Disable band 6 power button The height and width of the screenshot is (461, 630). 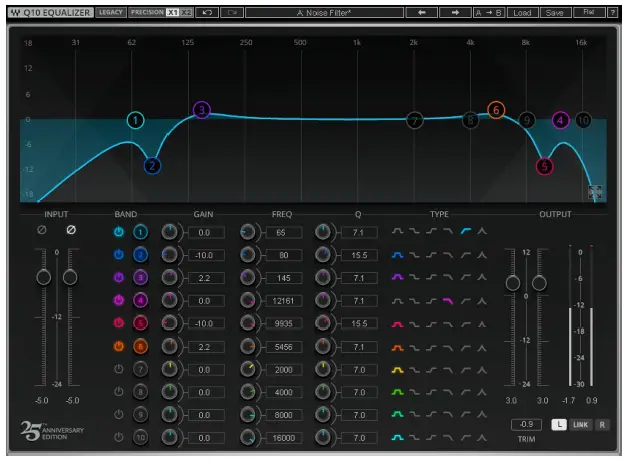pyautogui.click(x=119, y=347)
